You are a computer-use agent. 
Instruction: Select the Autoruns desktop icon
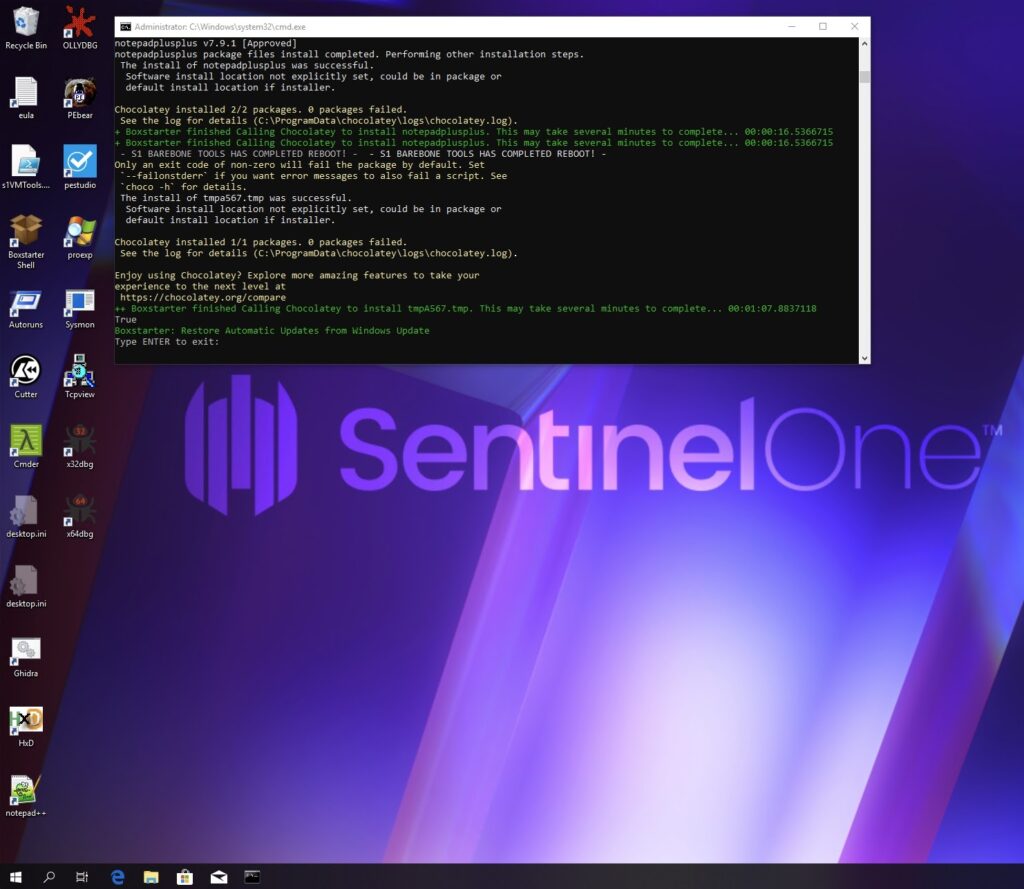(x=26, y=302)
